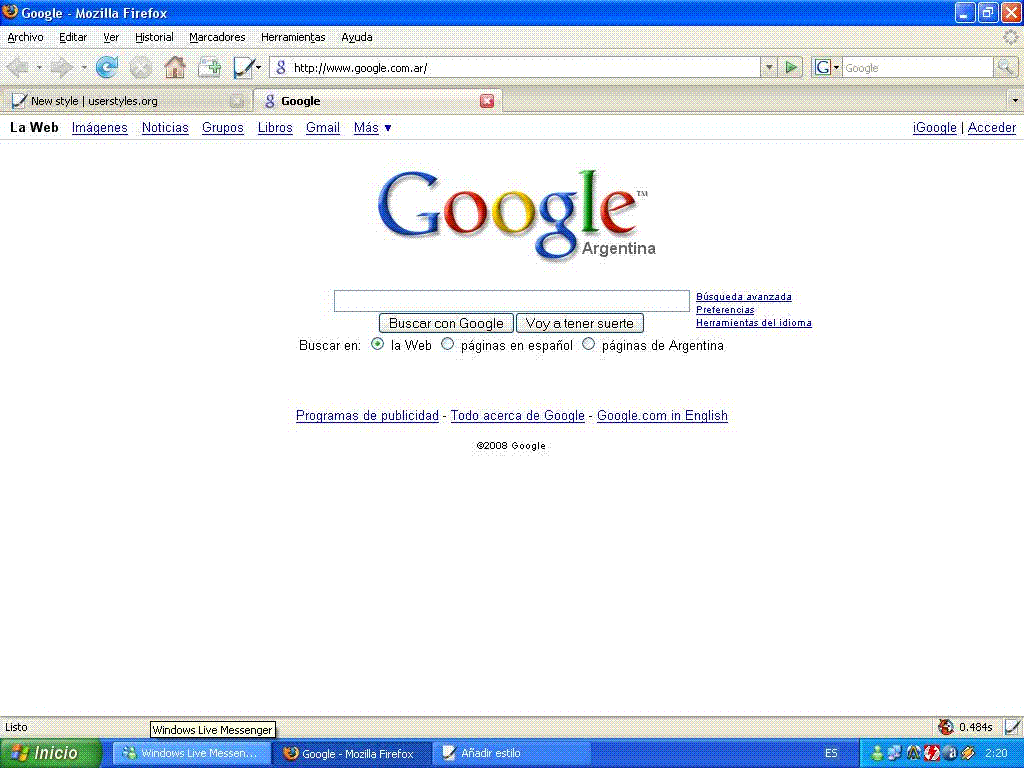Viewport: 1024px width, 768px height.
Task: Open the Ayuda menu
Action: pos(357,37)
